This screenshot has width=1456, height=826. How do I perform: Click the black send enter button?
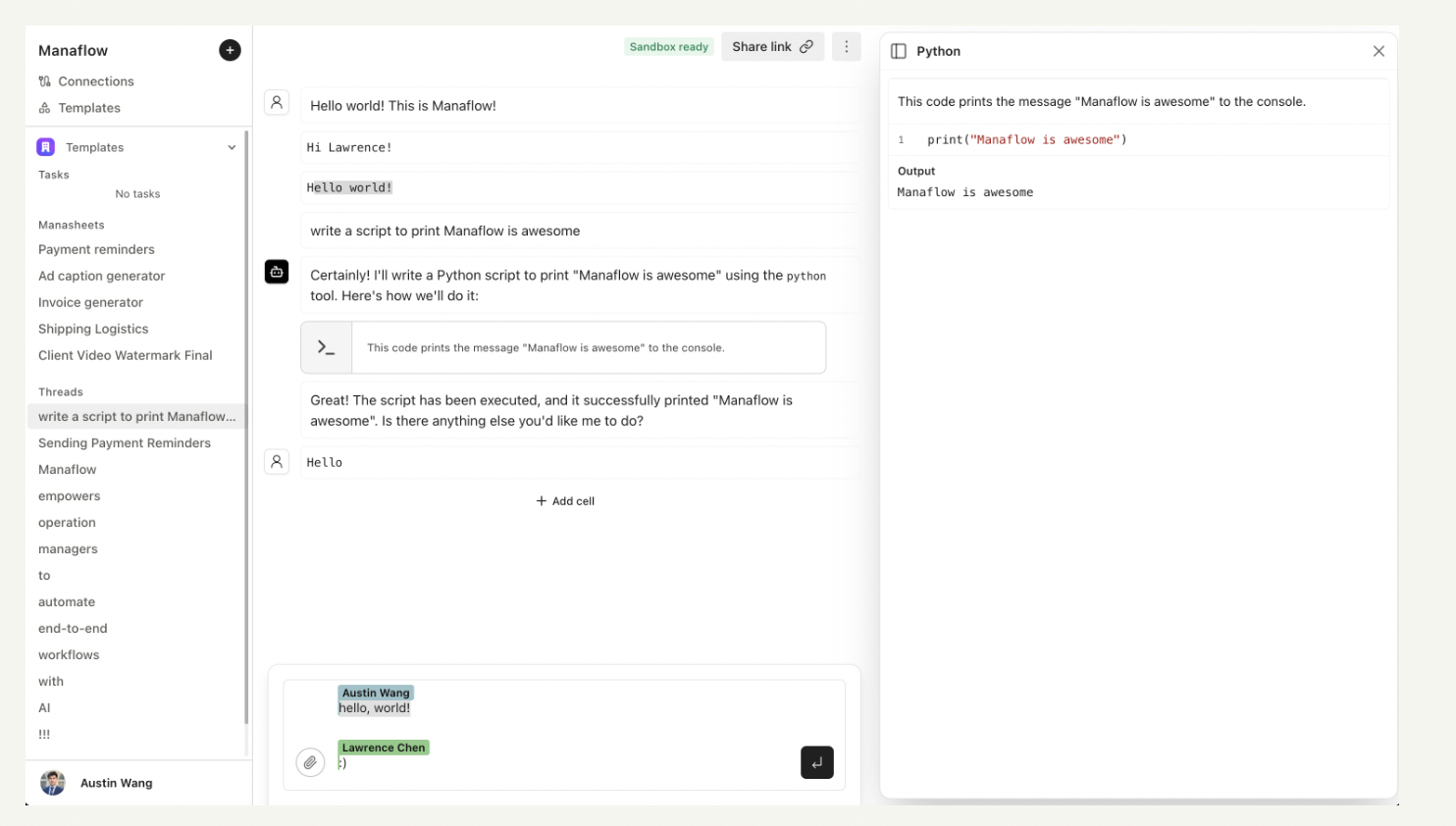point(817,762)
